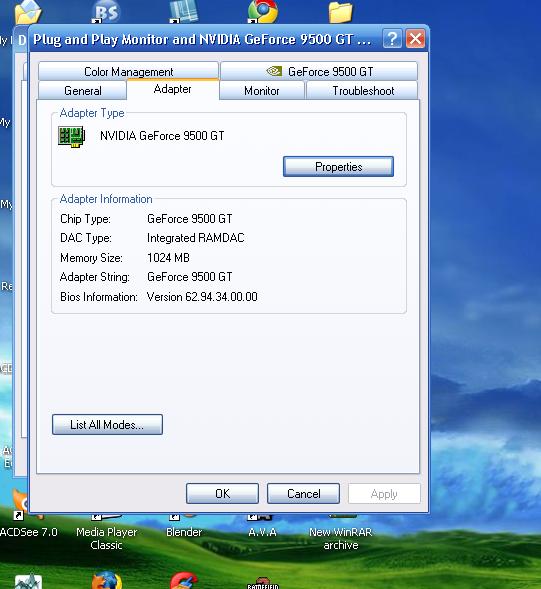The image size is (541, 589).
Task: Click the dialog help question mark icon
Action: click(392, 38)
